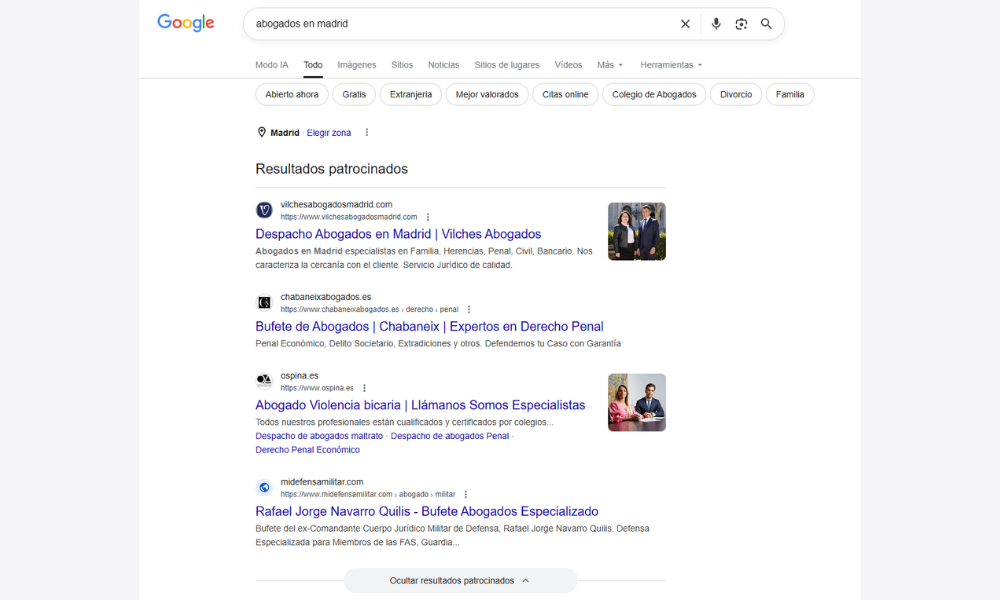Open Rafael Jorge Navarro Quilis result link
The width and height of the screenshot is (1000, 600).
(x=427, y=511)
